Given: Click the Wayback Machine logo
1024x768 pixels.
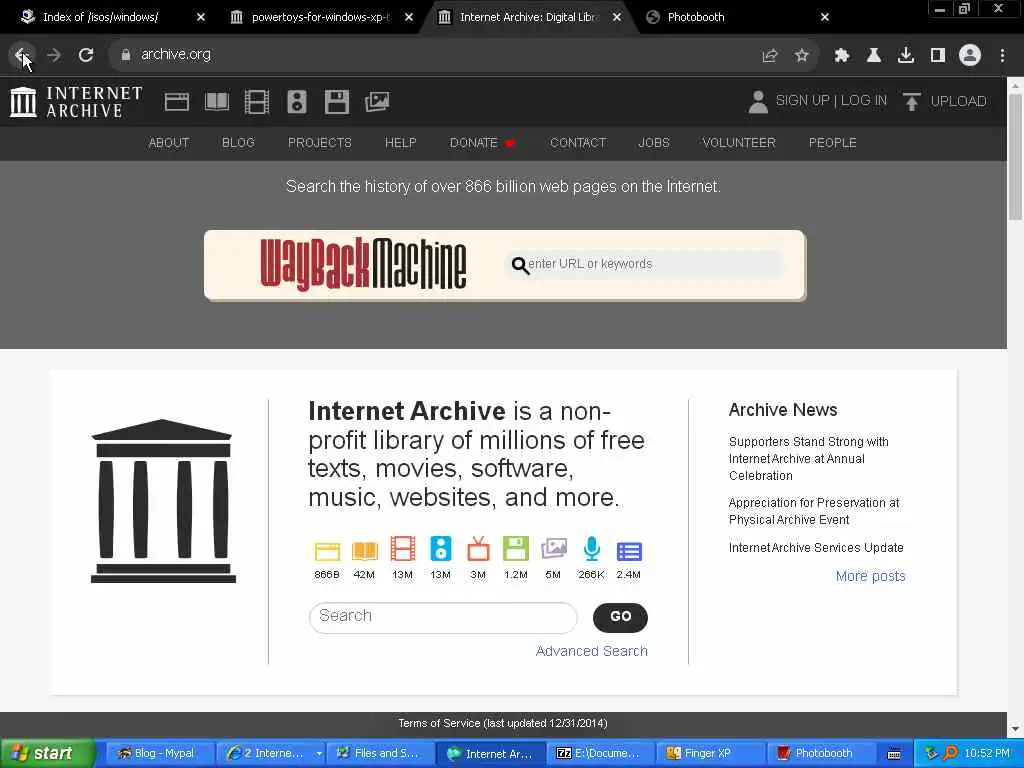Looking at the screenshot, I should [x=363, y=264].
